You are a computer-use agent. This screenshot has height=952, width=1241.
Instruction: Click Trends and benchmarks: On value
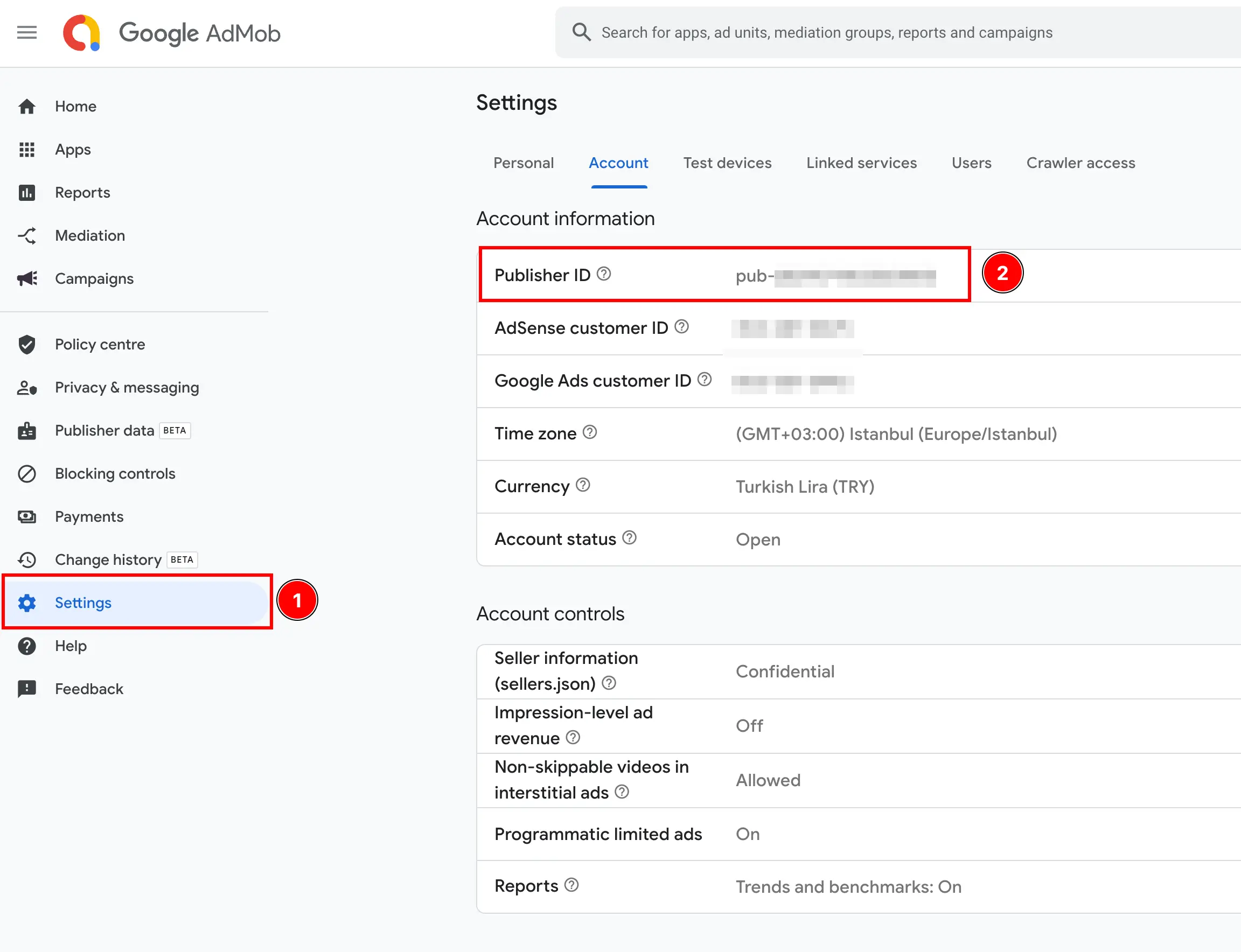pyautogui.click(x=849, y=887)
